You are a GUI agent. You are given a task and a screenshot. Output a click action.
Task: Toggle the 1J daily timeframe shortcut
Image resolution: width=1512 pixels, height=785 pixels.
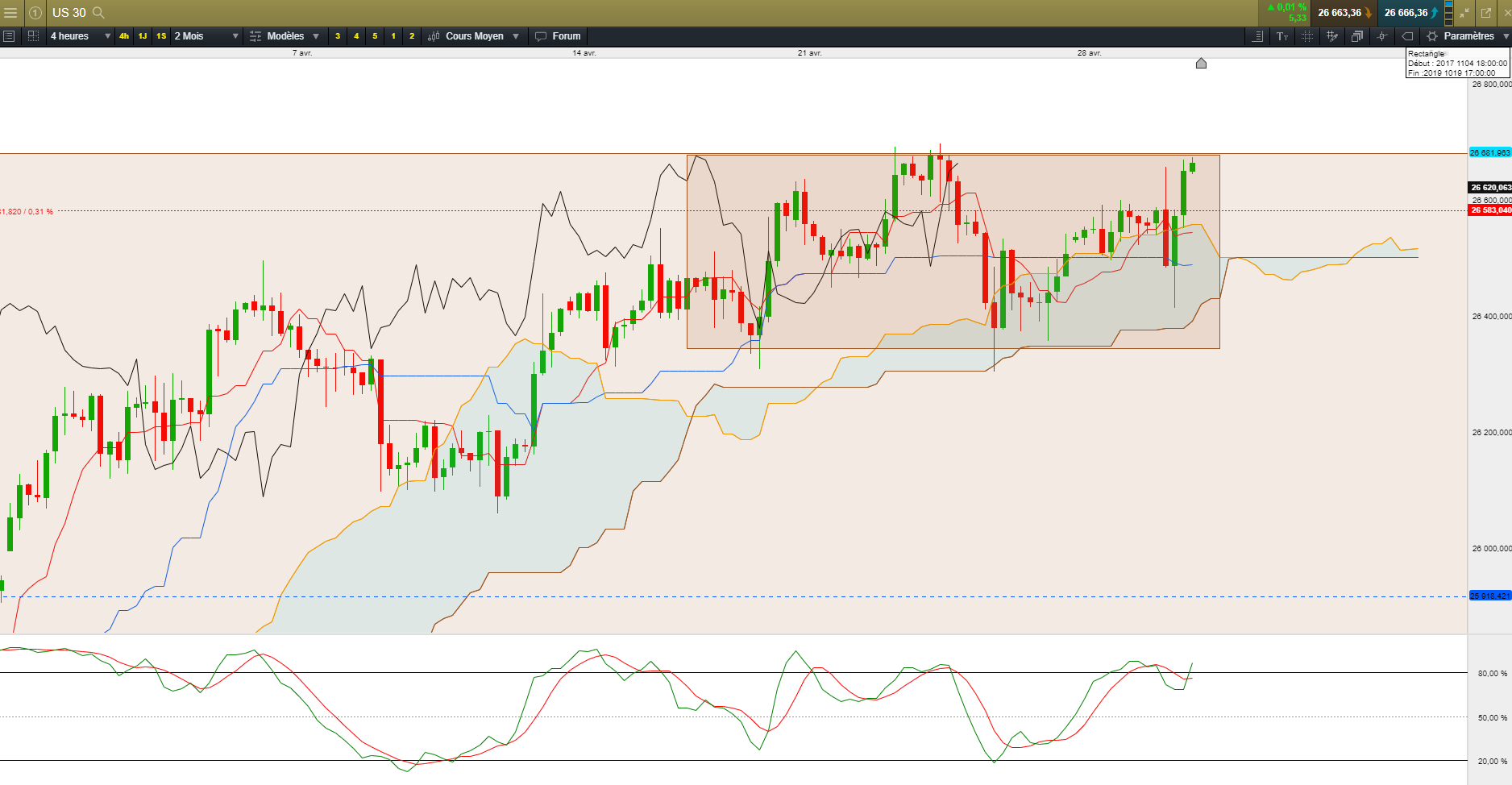(x=142, y=36)
